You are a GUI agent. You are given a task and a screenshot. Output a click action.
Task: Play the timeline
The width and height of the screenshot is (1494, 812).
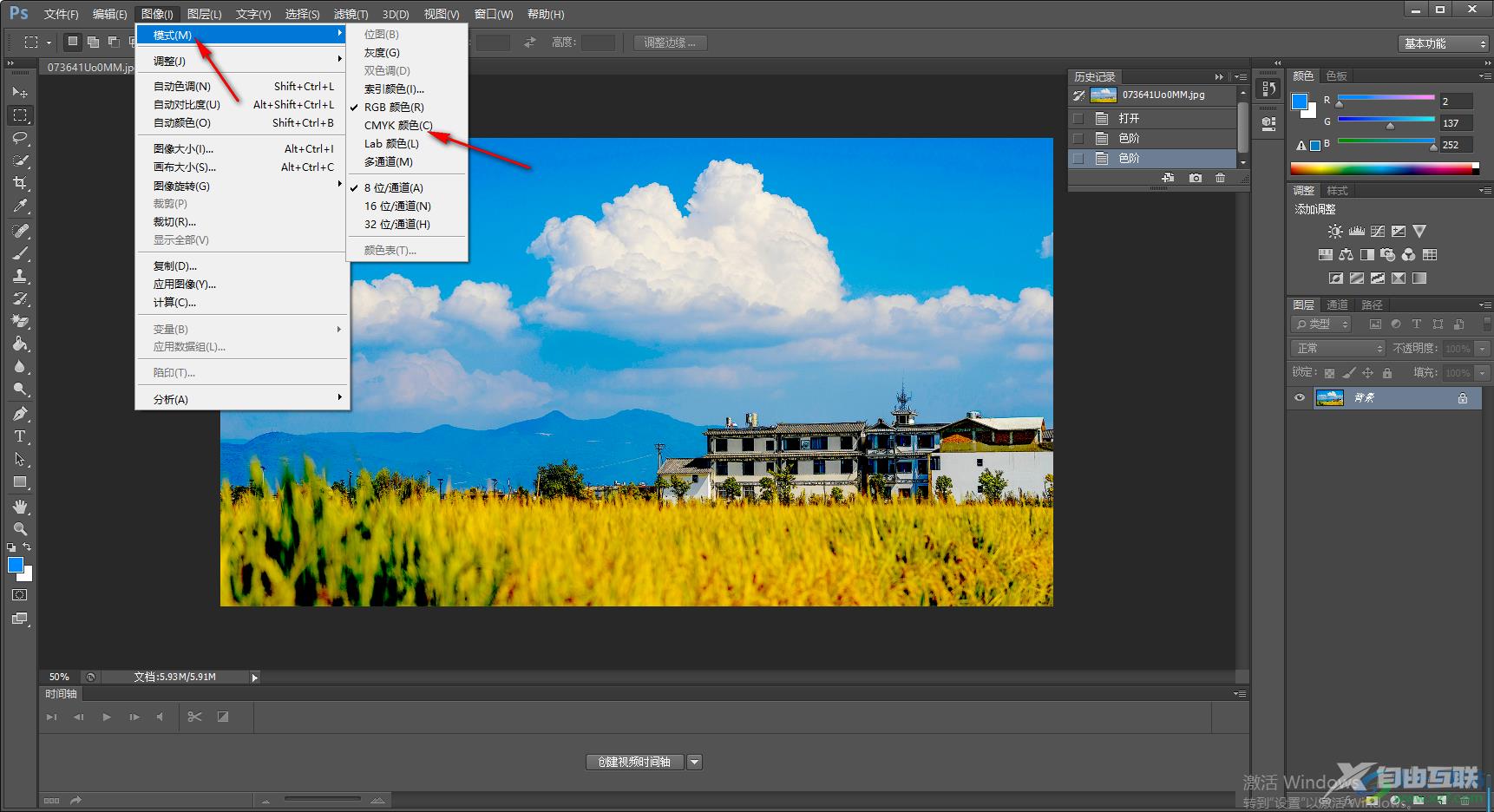(107, 717)
